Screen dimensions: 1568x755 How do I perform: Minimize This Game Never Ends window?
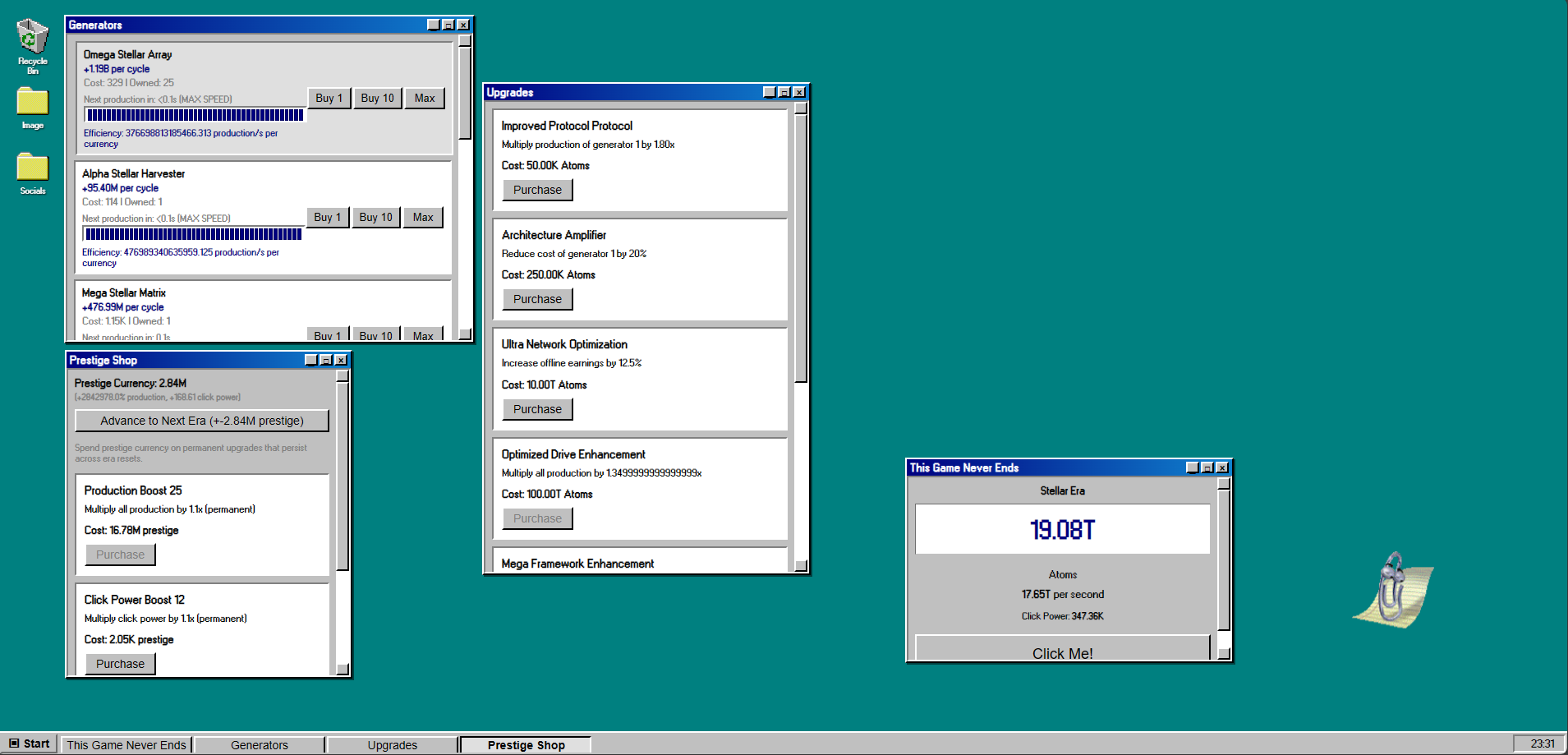tap(1193, 467)
